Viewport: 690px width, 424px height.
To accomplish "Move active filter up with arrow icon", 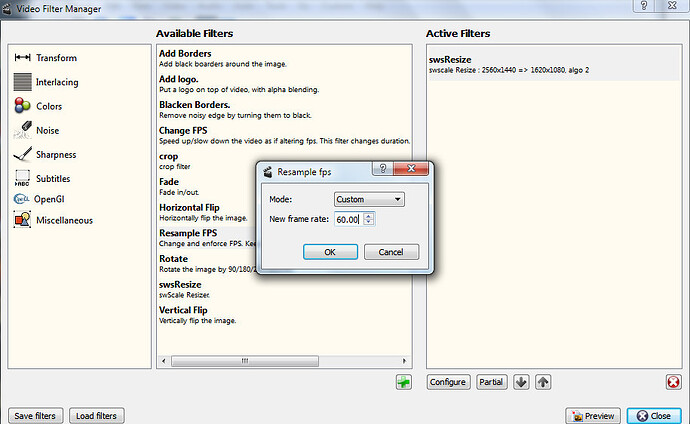I will [x=543, y=382].
